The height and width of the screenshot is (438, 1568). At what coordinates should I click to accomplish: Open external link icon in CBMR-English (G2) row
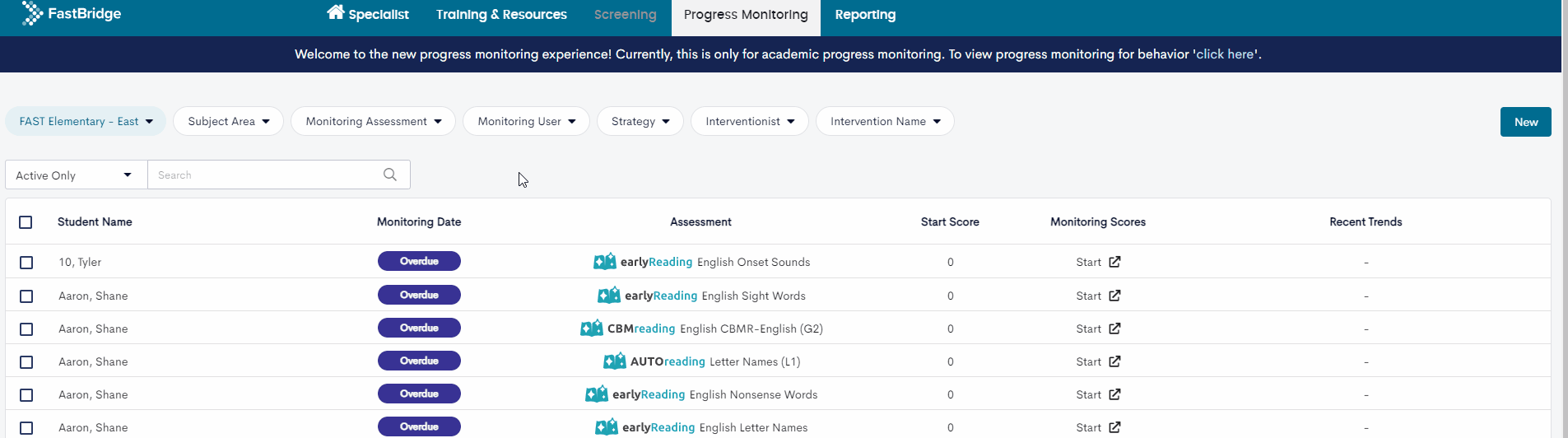(x=1114, y=328)
